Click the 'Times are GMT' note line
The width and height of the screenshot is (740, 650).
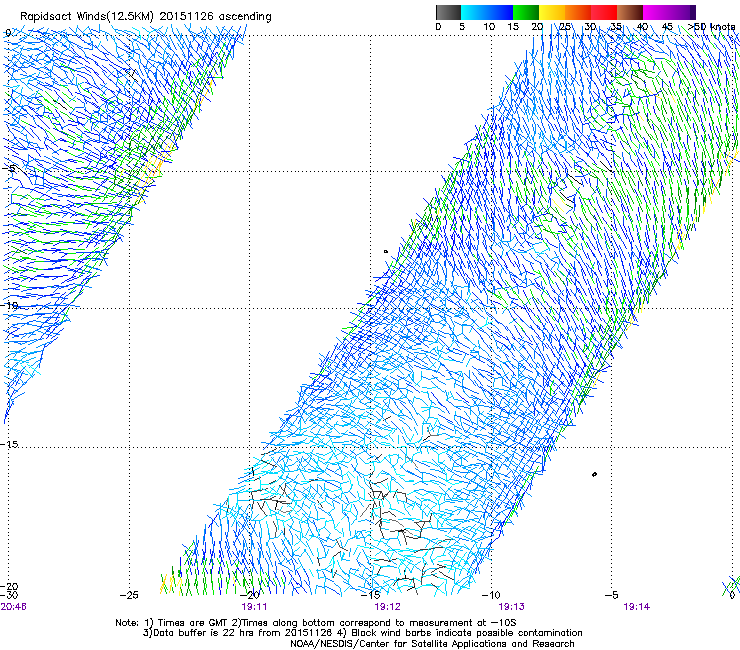pos(315,623)
